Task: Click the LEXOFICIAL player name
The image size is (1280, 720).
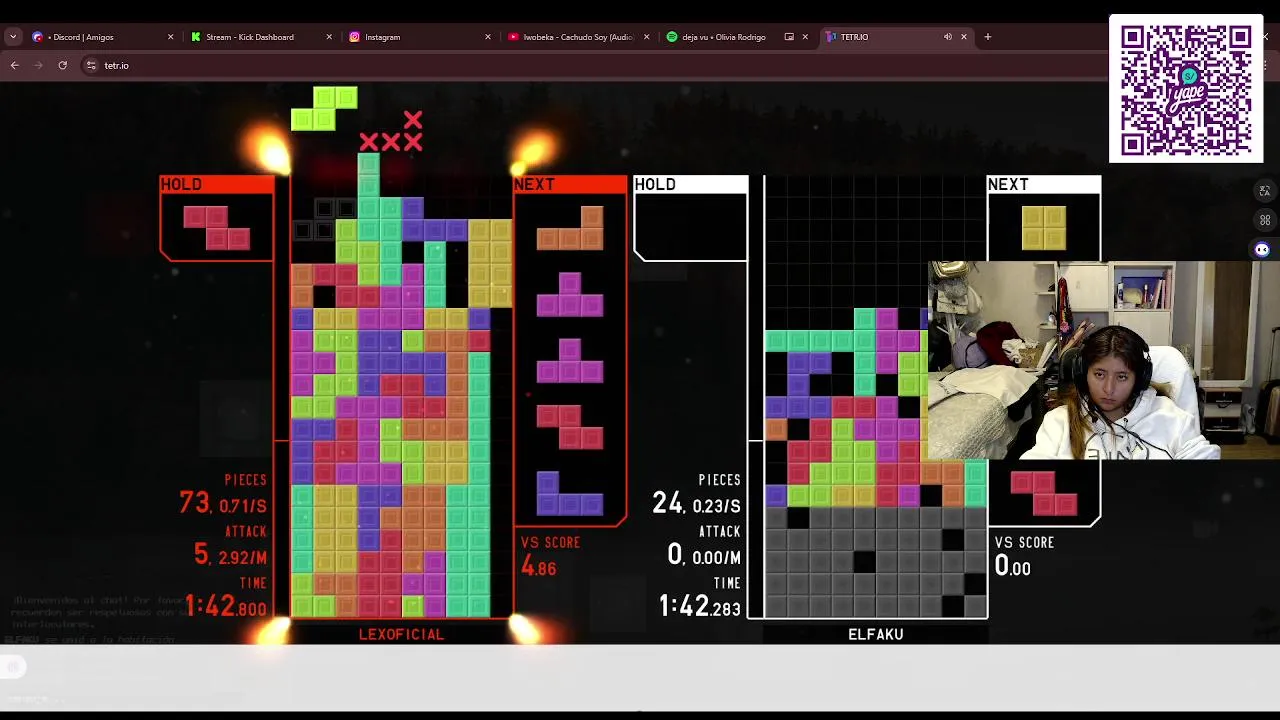Action: coord(401,634)
